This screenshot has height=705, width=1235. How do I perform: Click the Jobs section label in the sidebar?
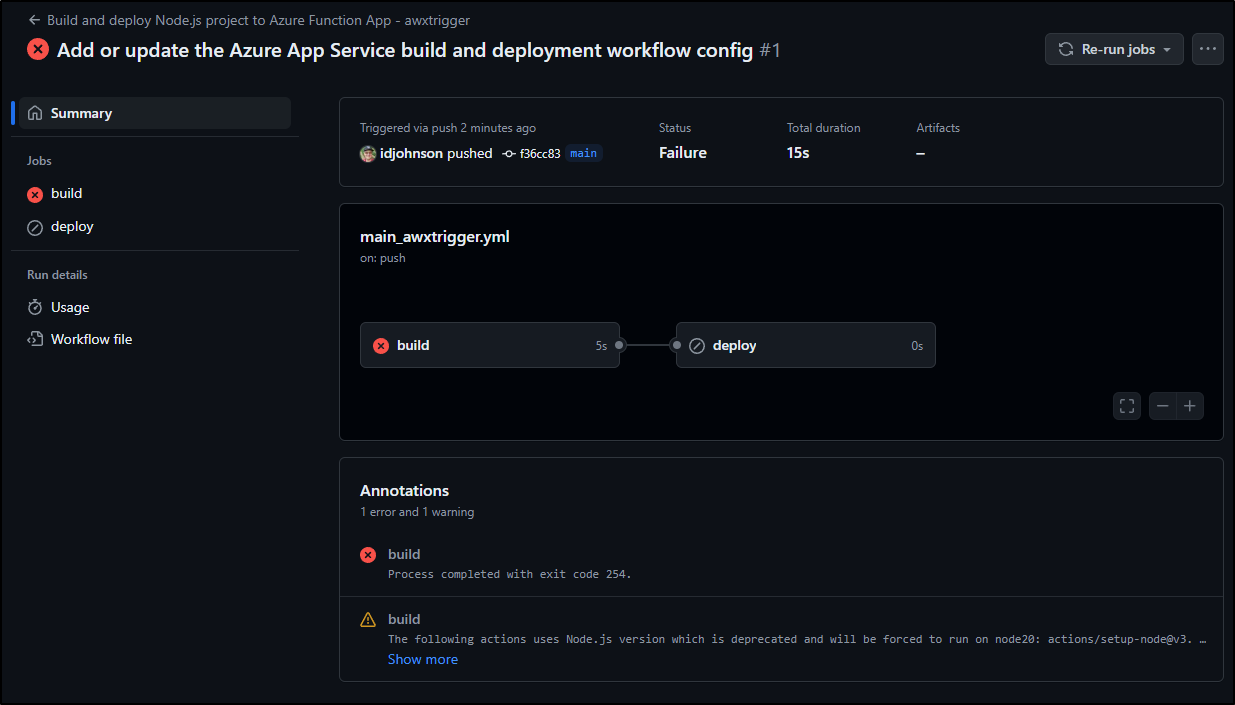(39, 161)
